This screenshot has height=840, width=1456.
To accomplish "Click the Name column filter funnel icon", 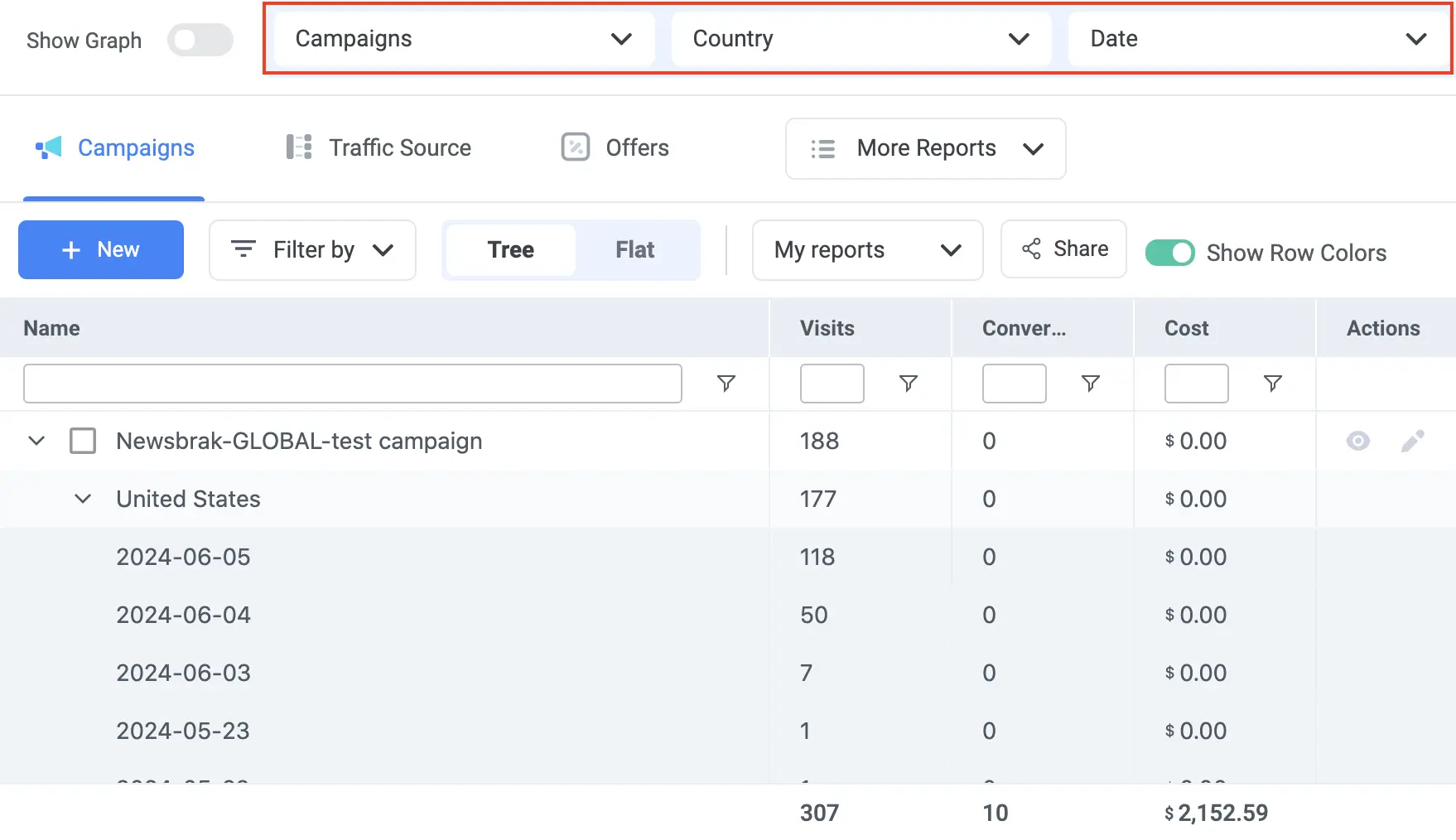I will [x=726, y=384].
